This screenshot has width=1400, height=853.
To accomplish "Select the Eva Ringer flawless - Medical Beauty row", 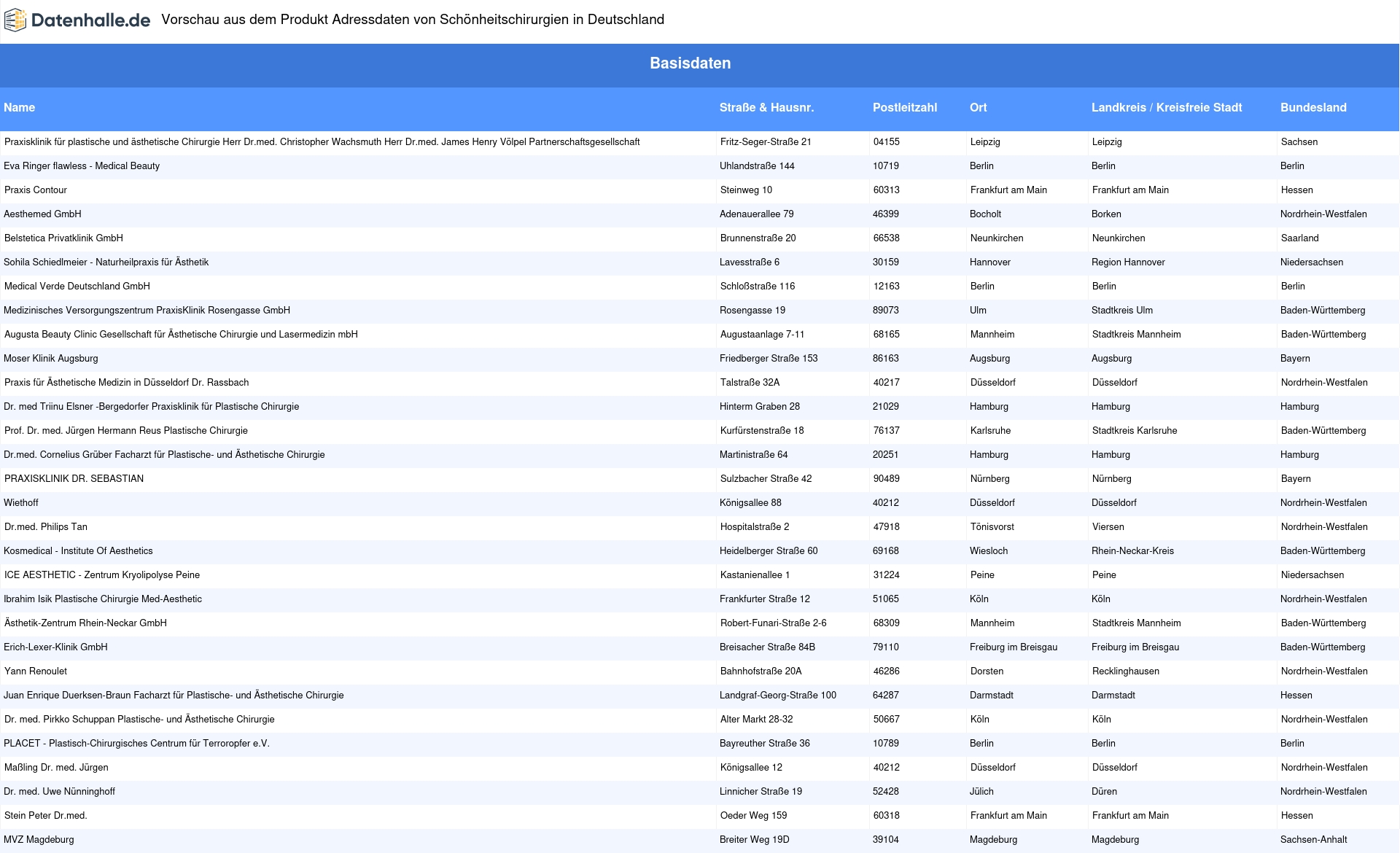I will (x=699, y=166).
